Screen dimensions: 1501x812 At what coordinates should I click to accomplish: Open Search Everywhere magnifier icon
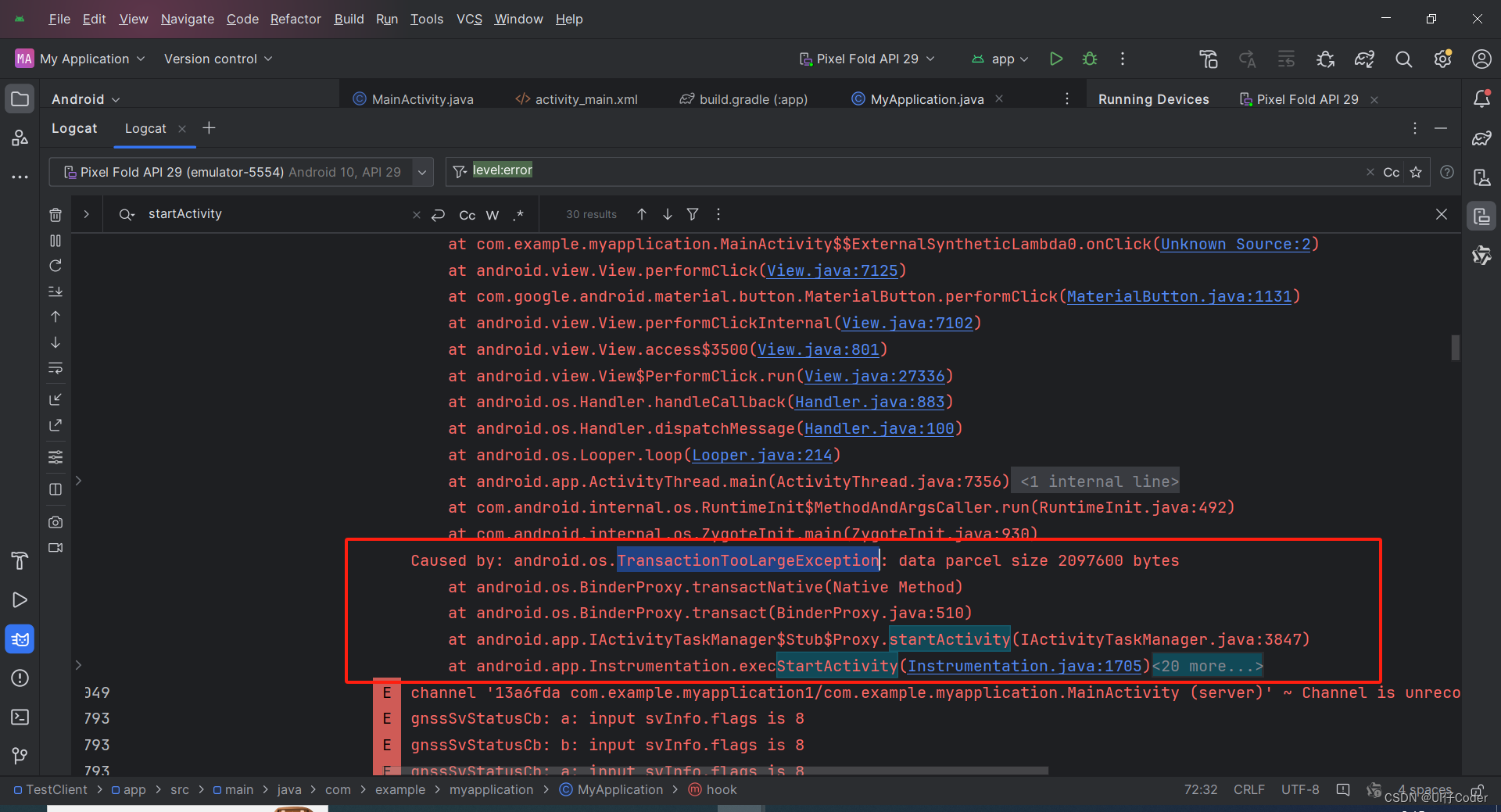click(x=1403, y=59)
